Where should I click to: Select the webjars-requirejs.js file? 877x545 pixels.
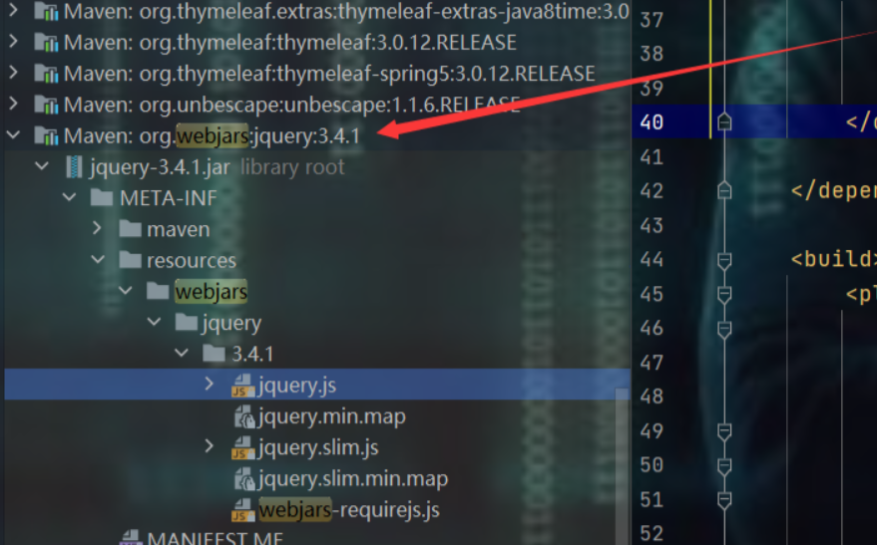(349, 510)
